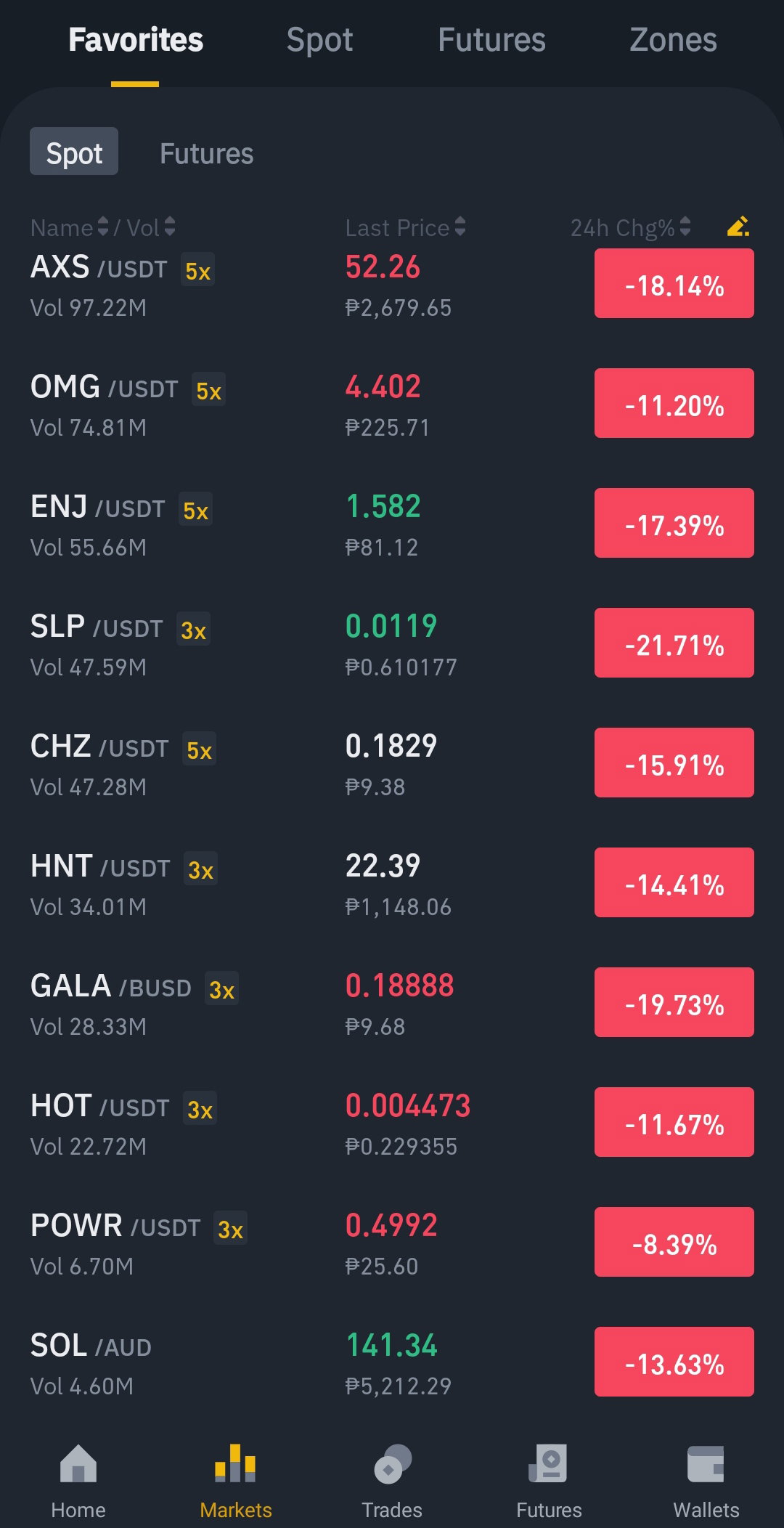Tap the Markets bar chart icon
The height and width of the screenshot is (1528, 784).
point(235,1463)
